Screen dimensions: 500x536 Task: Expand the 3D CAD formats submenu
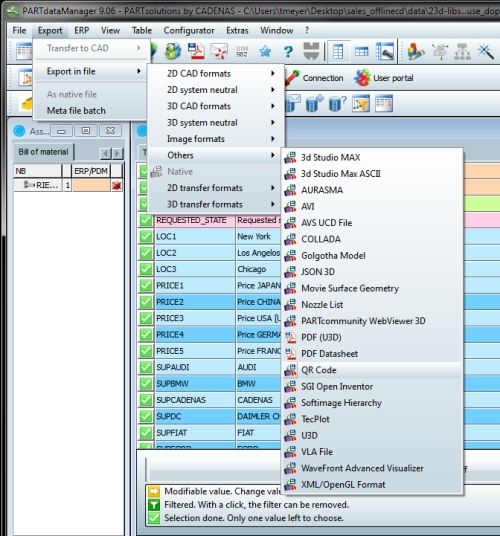(x=216, y=106)
